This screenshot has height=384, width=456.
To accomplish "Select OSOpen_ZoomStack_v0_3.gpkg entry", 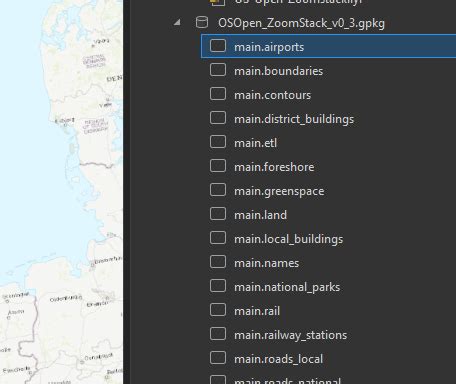I will (301, 23).
